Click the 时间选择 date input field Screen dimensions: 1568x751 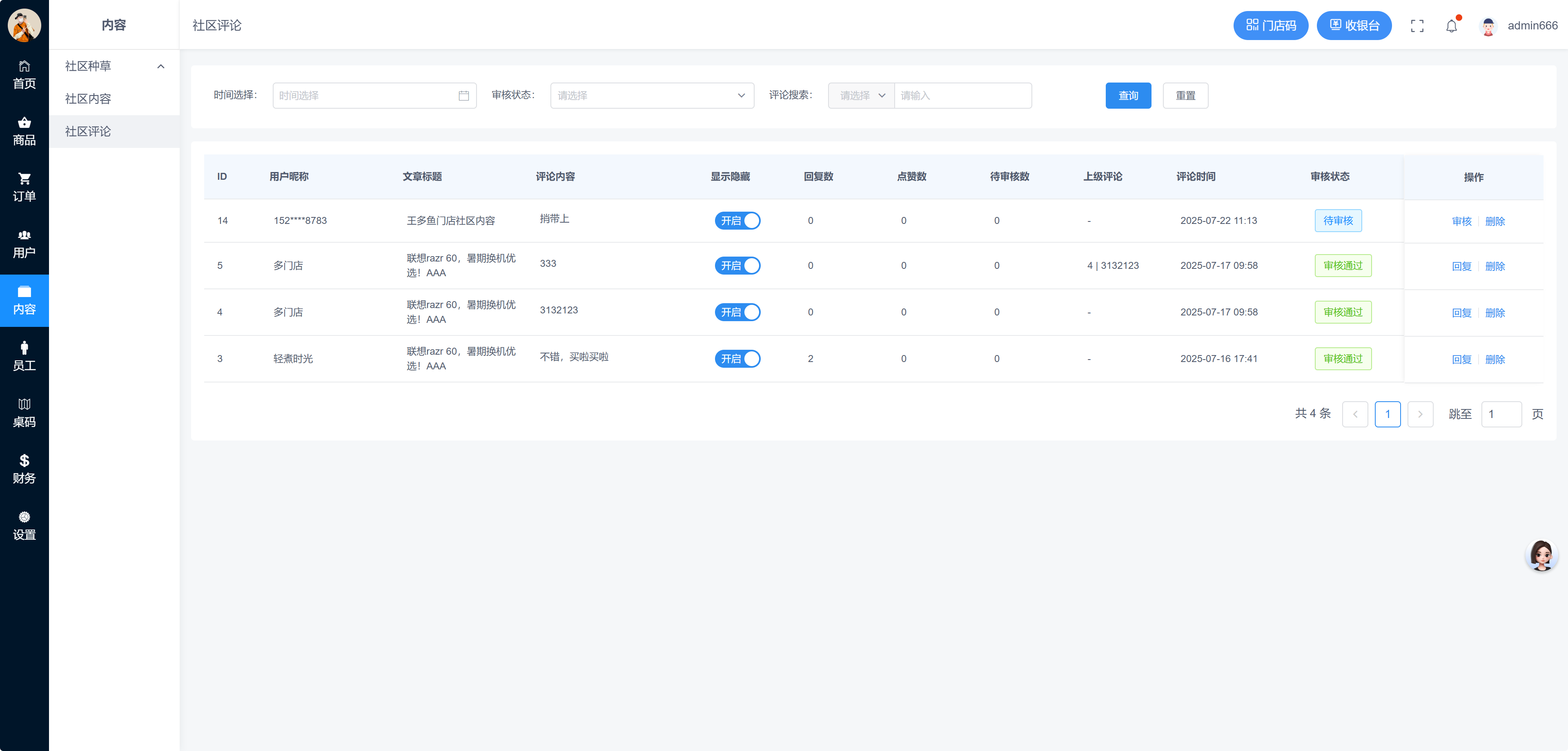(374, 96)
